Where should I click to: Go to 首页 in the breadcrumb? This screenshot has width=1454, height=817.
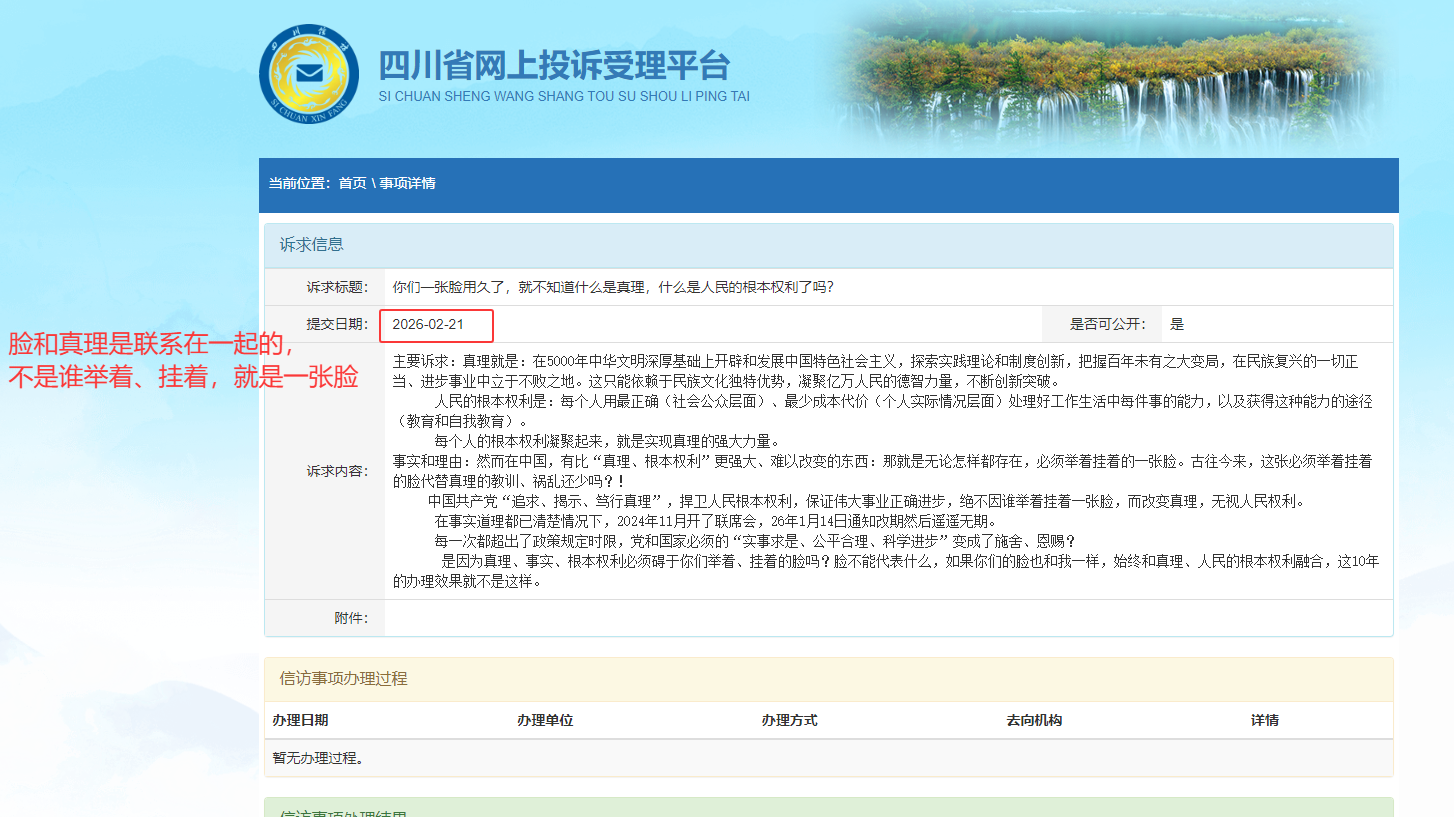coord(352,184)
